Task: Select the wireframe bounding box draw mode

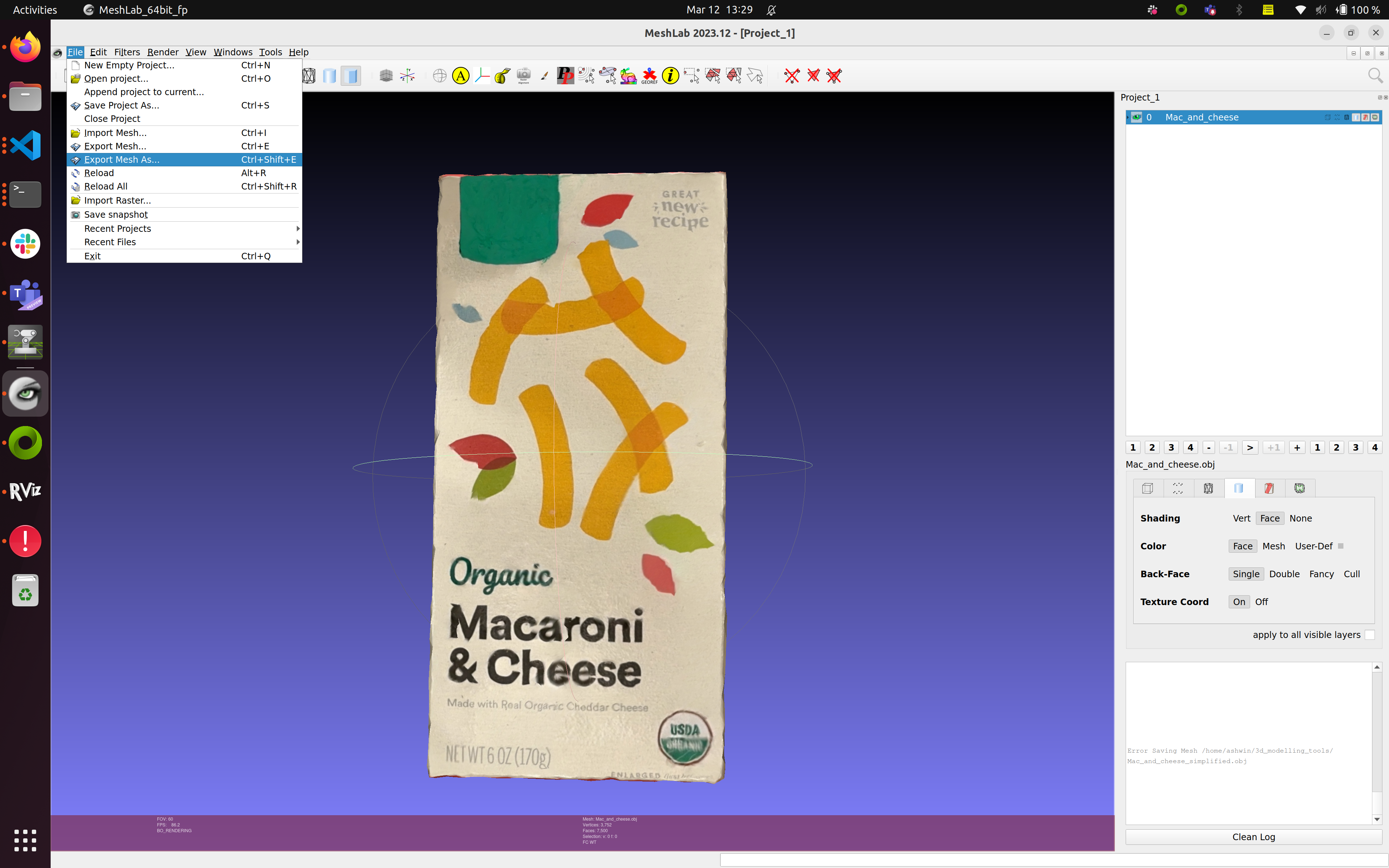Action: click(309, 75)
